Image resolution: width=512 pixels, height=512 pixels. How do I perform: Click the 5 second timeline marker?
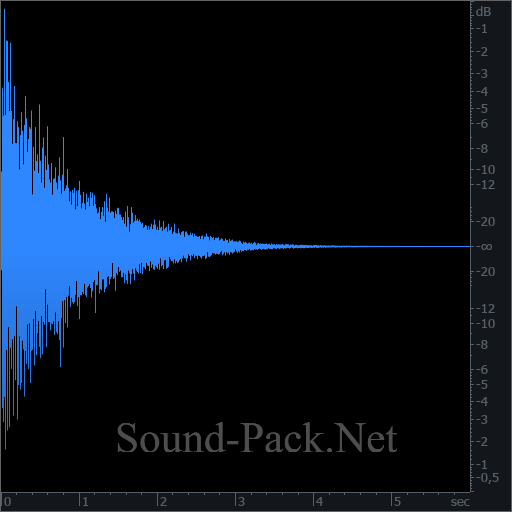(397, 502)
